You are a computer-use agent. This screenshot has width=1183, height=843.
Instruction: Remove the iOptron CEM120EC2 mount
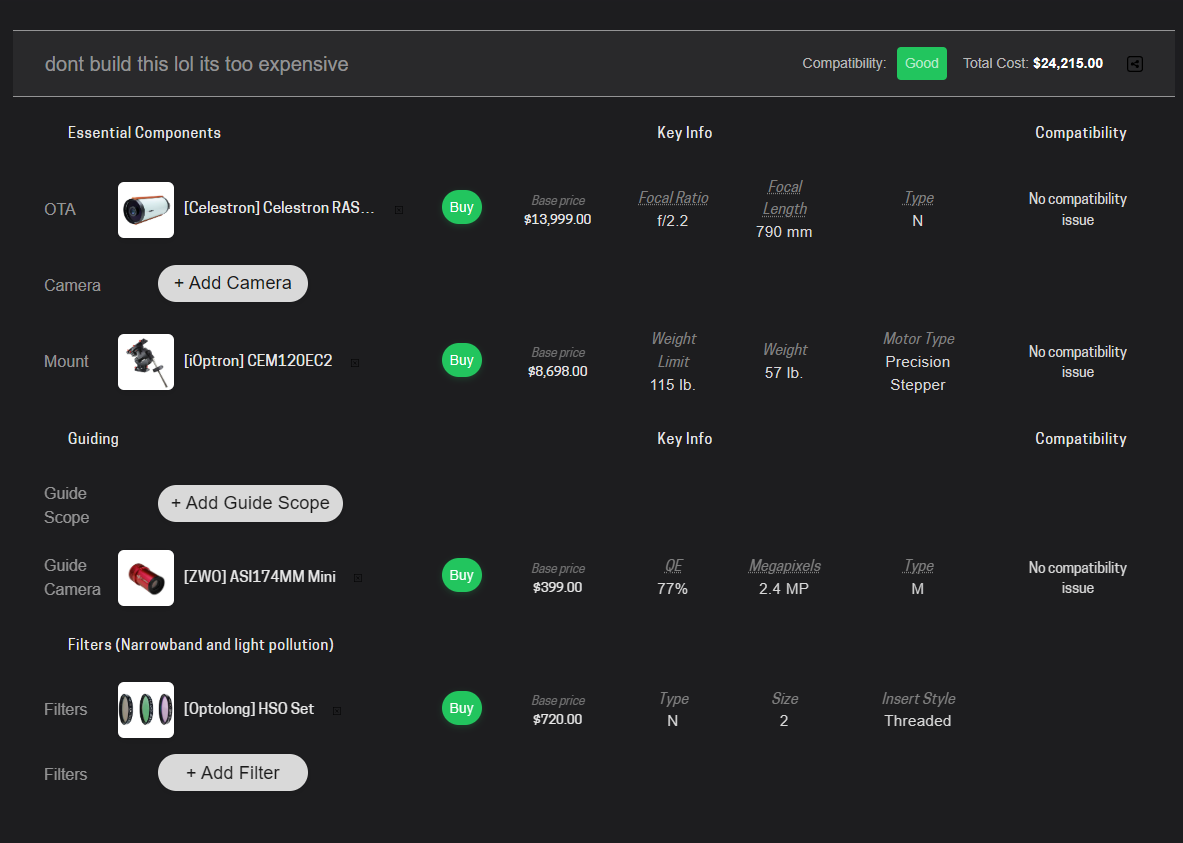[x=353, y=362]
